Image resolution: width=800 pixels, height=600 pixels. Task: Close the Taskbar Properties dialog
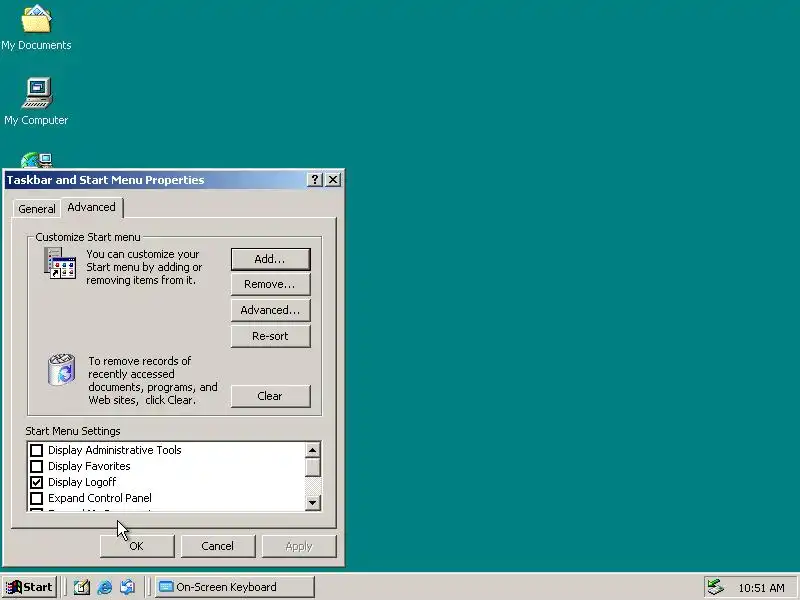click(x=333, y=180)
